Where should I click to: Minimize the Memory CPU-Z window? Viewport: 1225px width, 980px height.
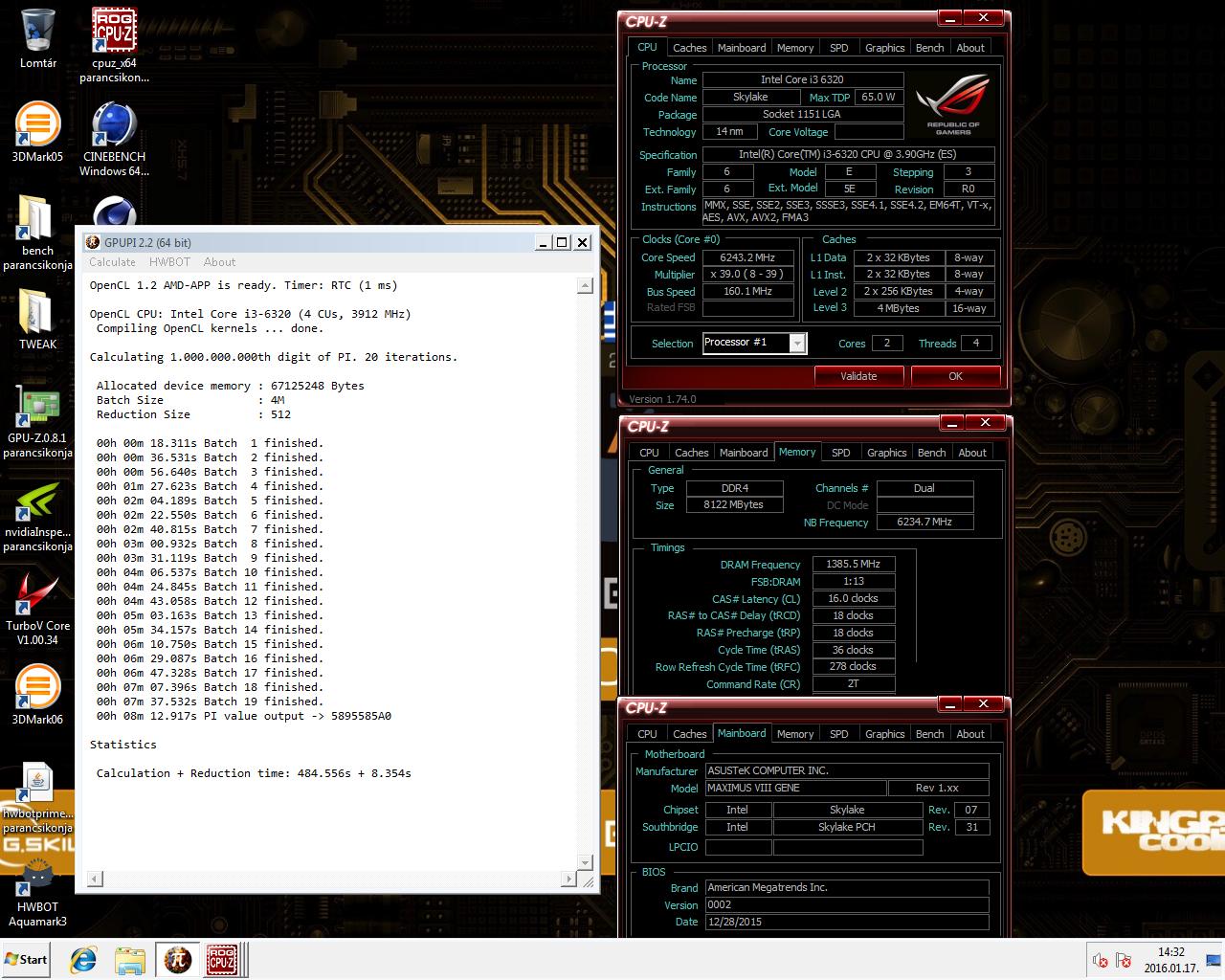pos(950,423)
